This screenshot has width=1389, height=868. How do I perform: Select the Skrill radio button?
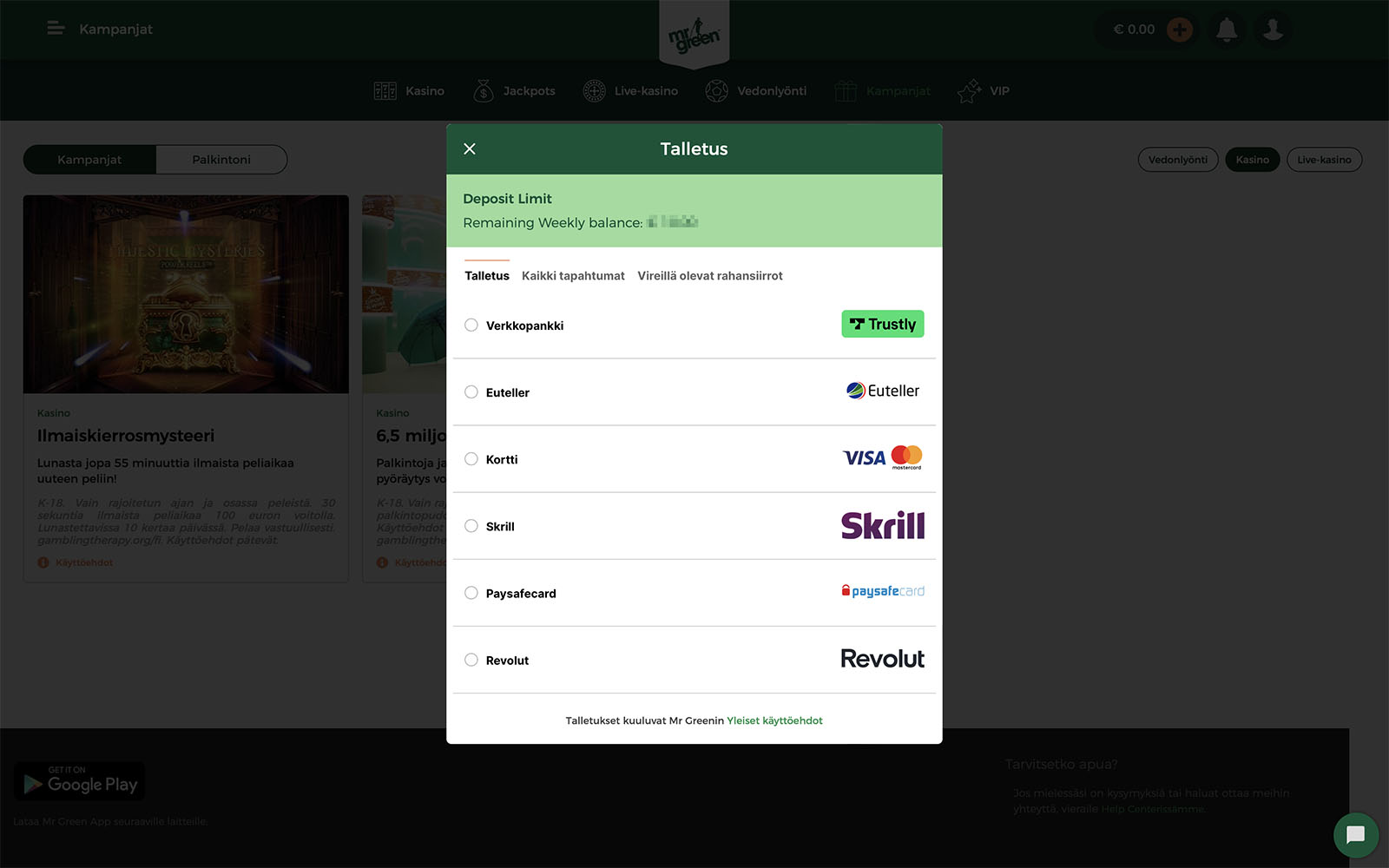click(471, 525)
